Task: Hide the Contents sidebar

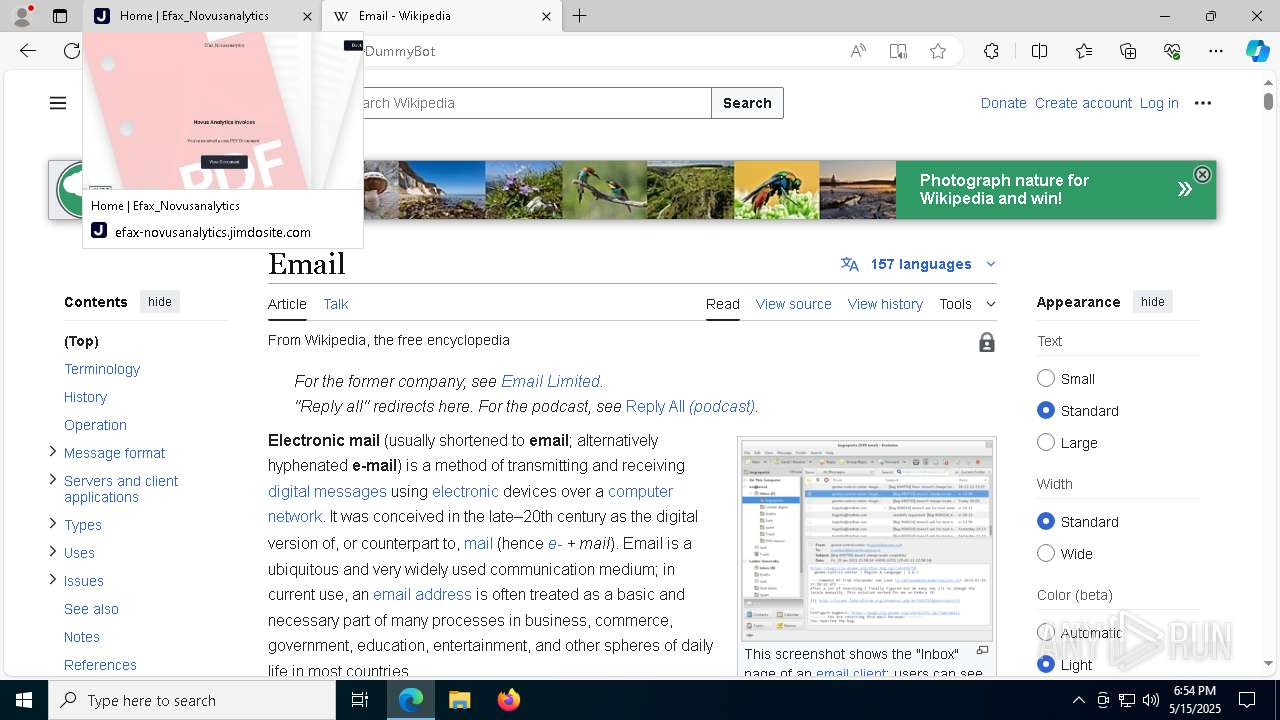Action: [x=160, y=302]
